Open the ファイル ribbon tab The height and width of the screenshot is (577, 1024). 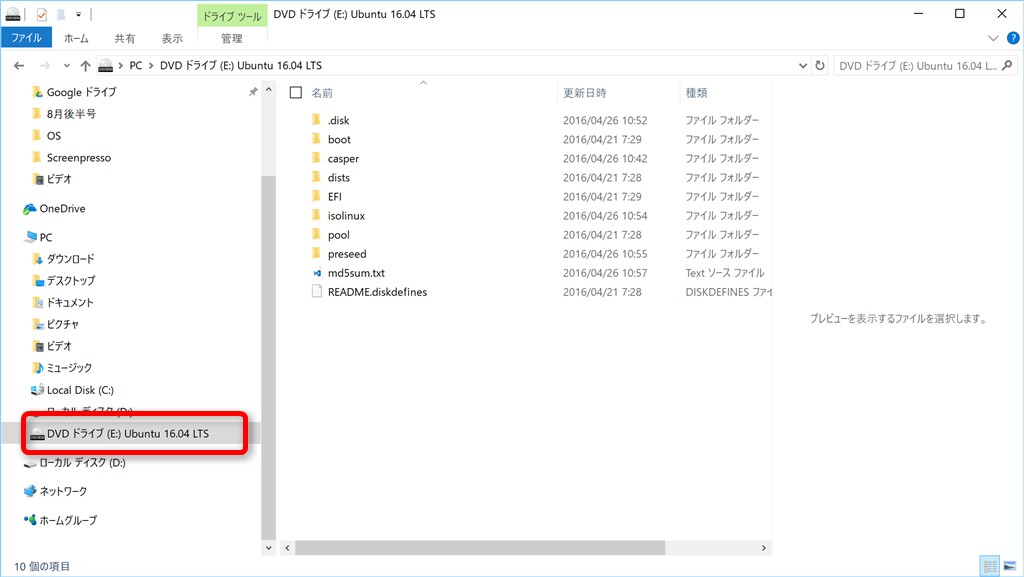click(26, 38)
